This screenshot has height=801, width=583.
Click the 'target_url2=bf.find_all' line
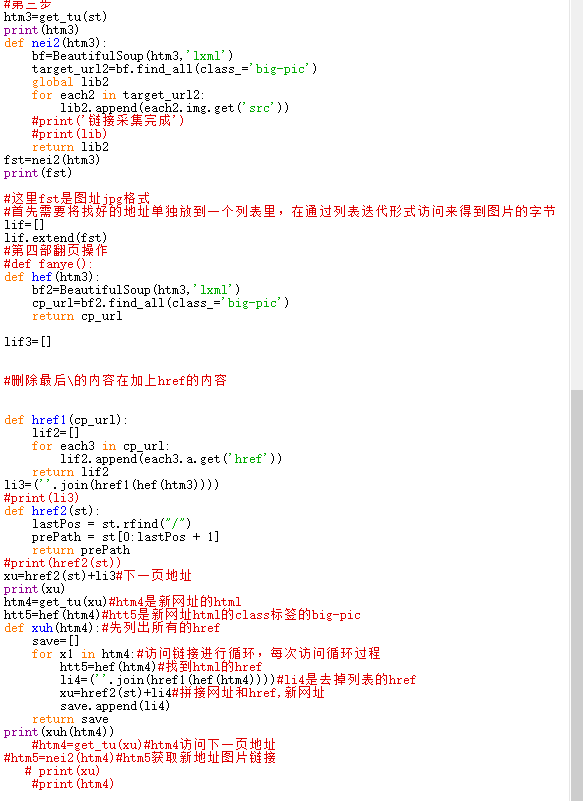coord(174,69)
